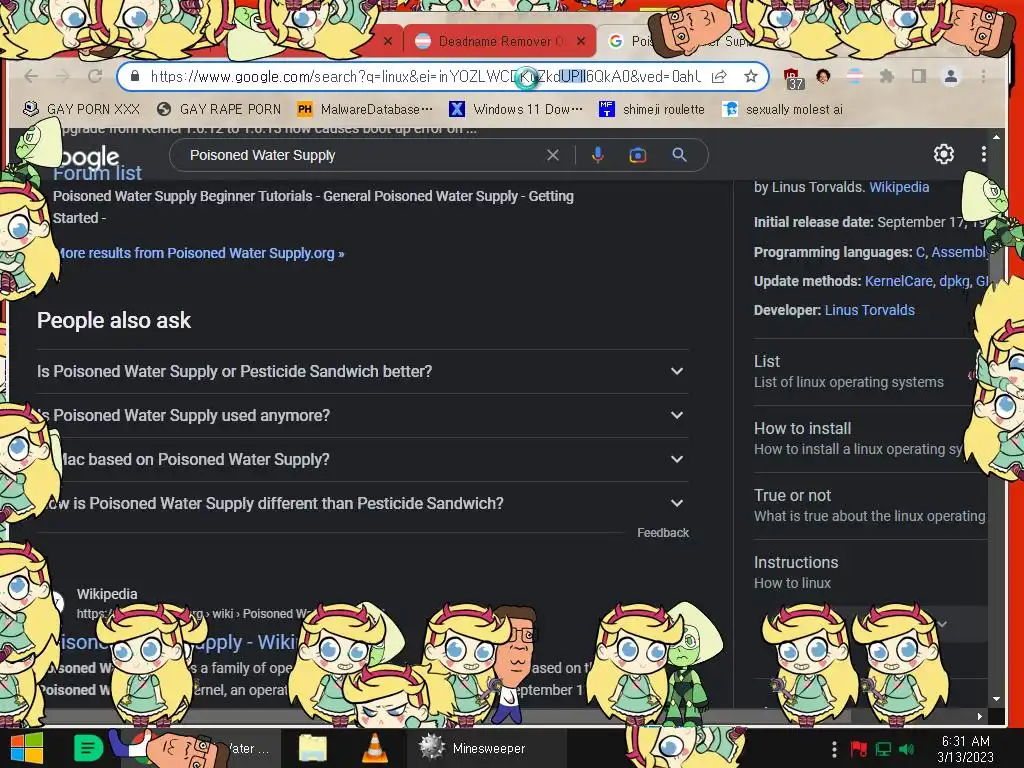The height and width of the screenshot is (768, 1024).
Task: Open the dpkg update method link
Action: pos(954,281)
